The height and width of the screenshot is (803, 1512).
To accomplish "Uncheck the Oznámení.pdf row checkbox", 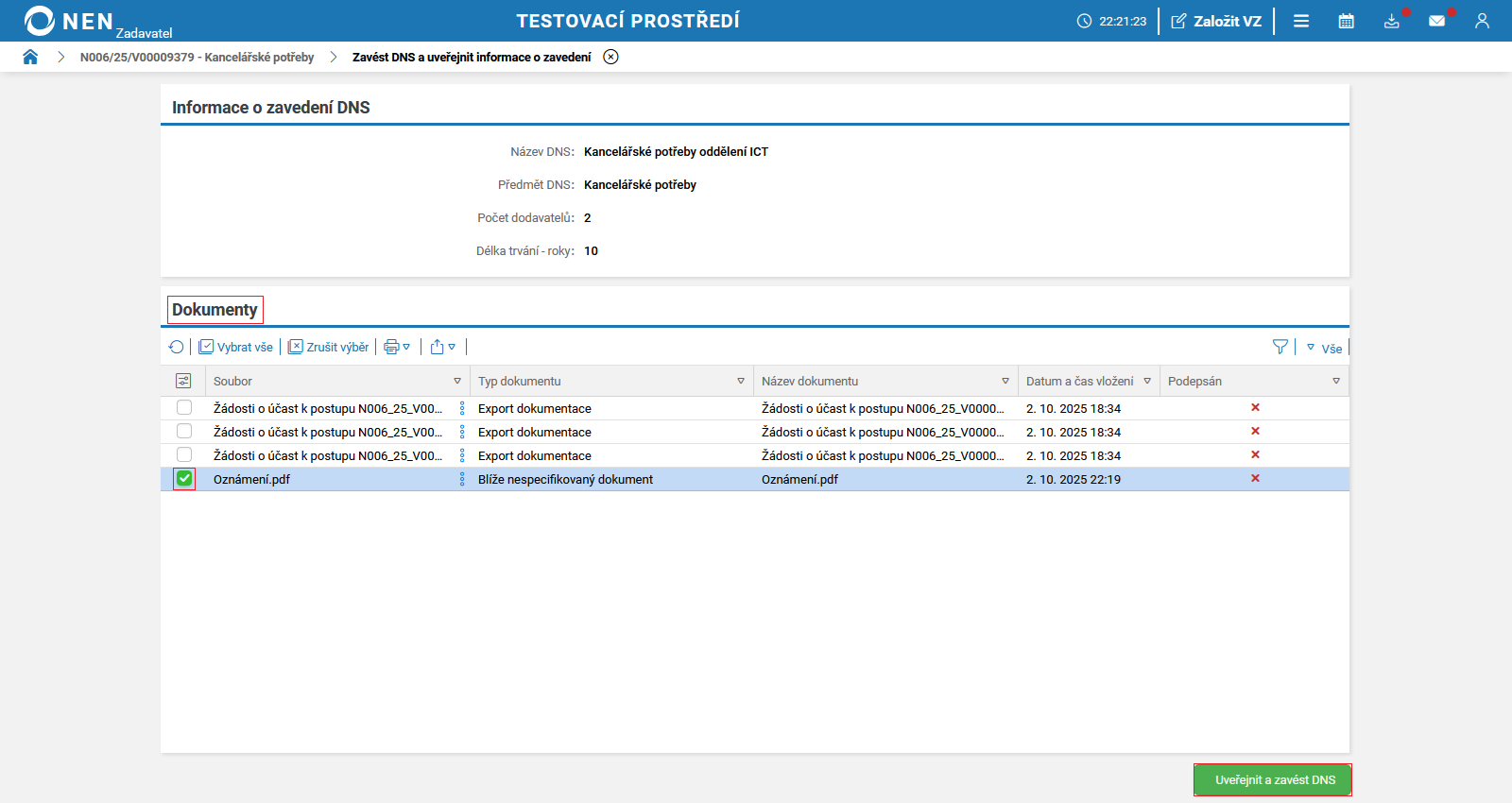I will pyautogui.click(x=184, y=479).
